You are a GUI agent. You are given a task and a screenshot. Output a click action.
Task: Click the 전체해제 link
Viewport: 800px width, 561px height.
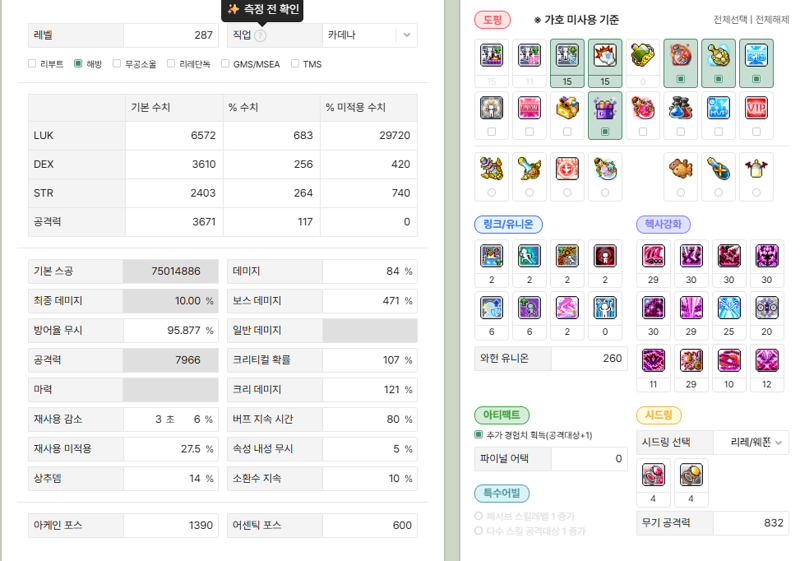point(772,19)
